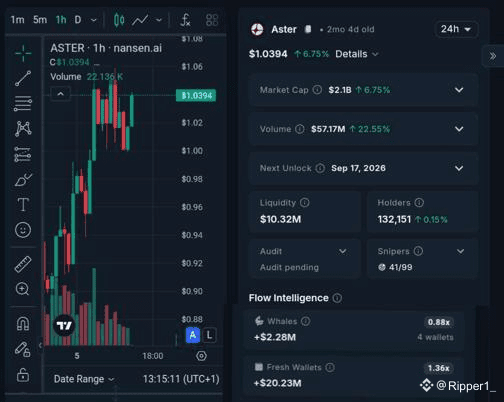
Task: Open the Date Range menu
Action: (84, 379)
